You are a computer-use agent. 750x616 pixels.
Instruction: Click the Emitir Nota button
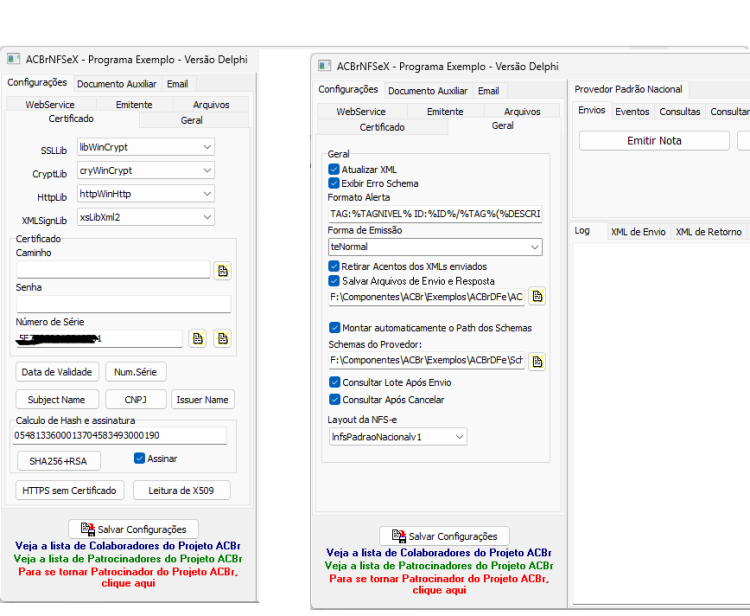coord(654,141)
